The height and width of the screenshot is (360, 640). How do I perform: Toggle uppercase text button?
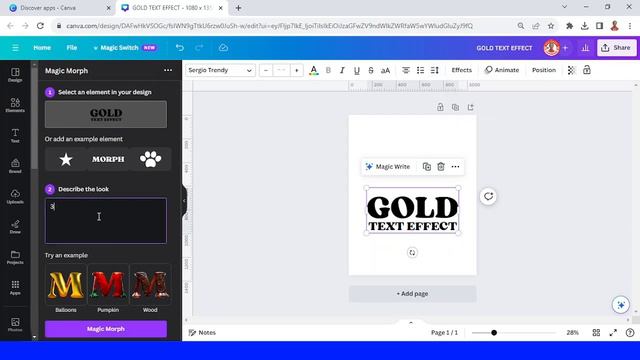[385, 70]
